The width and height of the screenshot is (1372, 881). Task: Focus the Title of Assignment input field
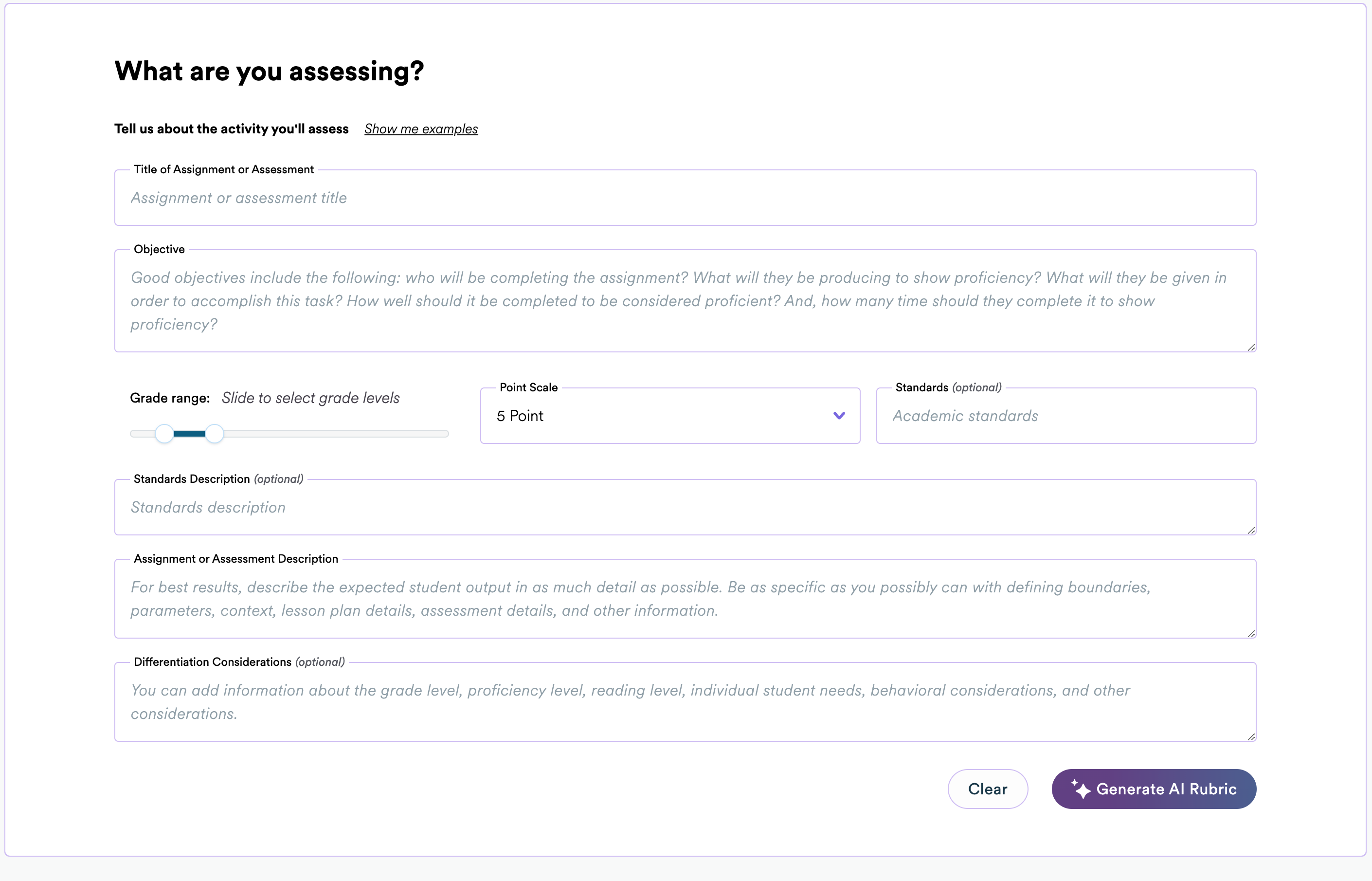[685, 198]
